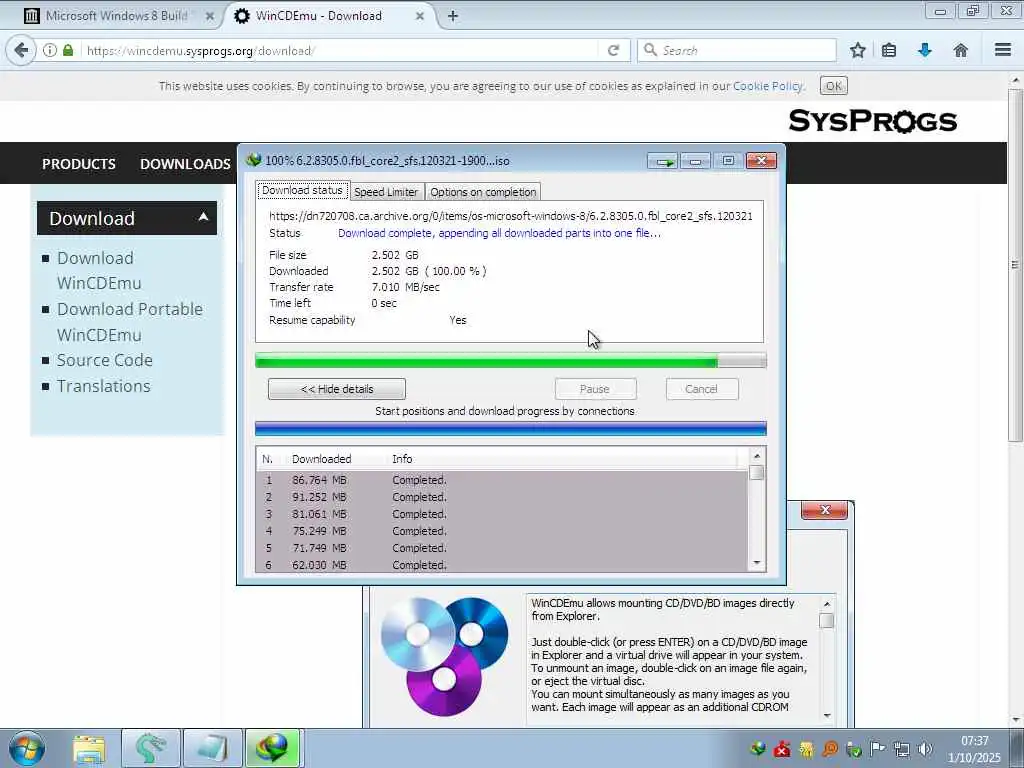Click the green padlock security icon
This screenshot has height=768, width=1024.
coord(68,50)
